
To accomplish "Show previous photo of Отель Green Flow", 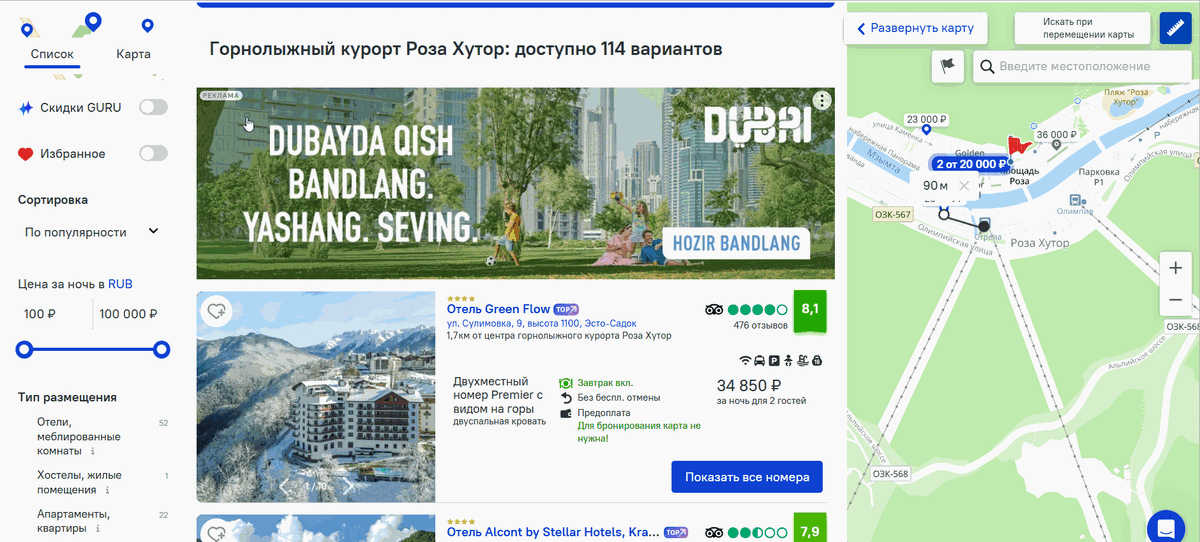I will pyautogui.click(x=284, y=486).
